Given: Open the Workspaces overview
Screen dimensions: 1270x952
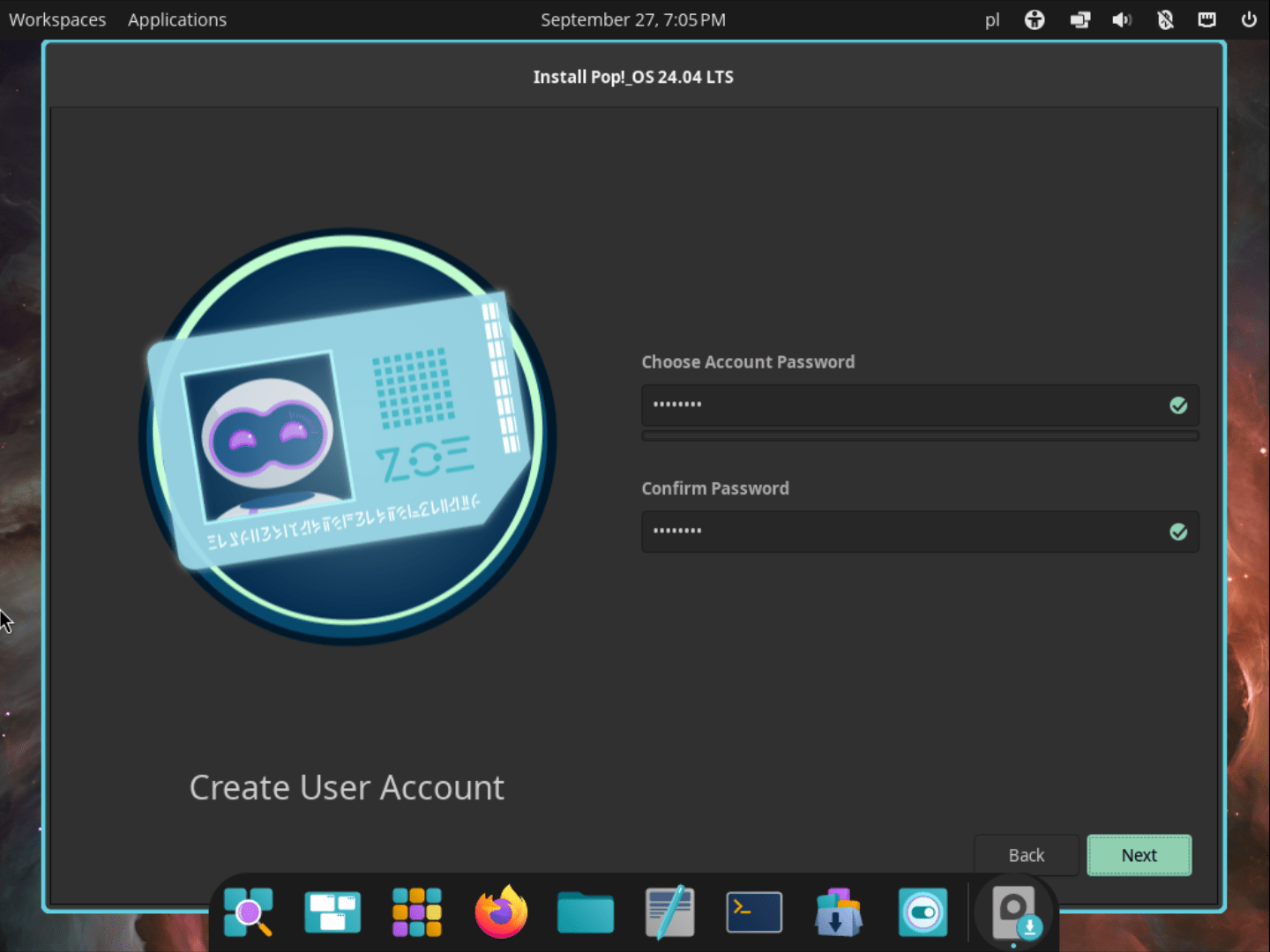Looking at the screenshot, I should point(57,19).
